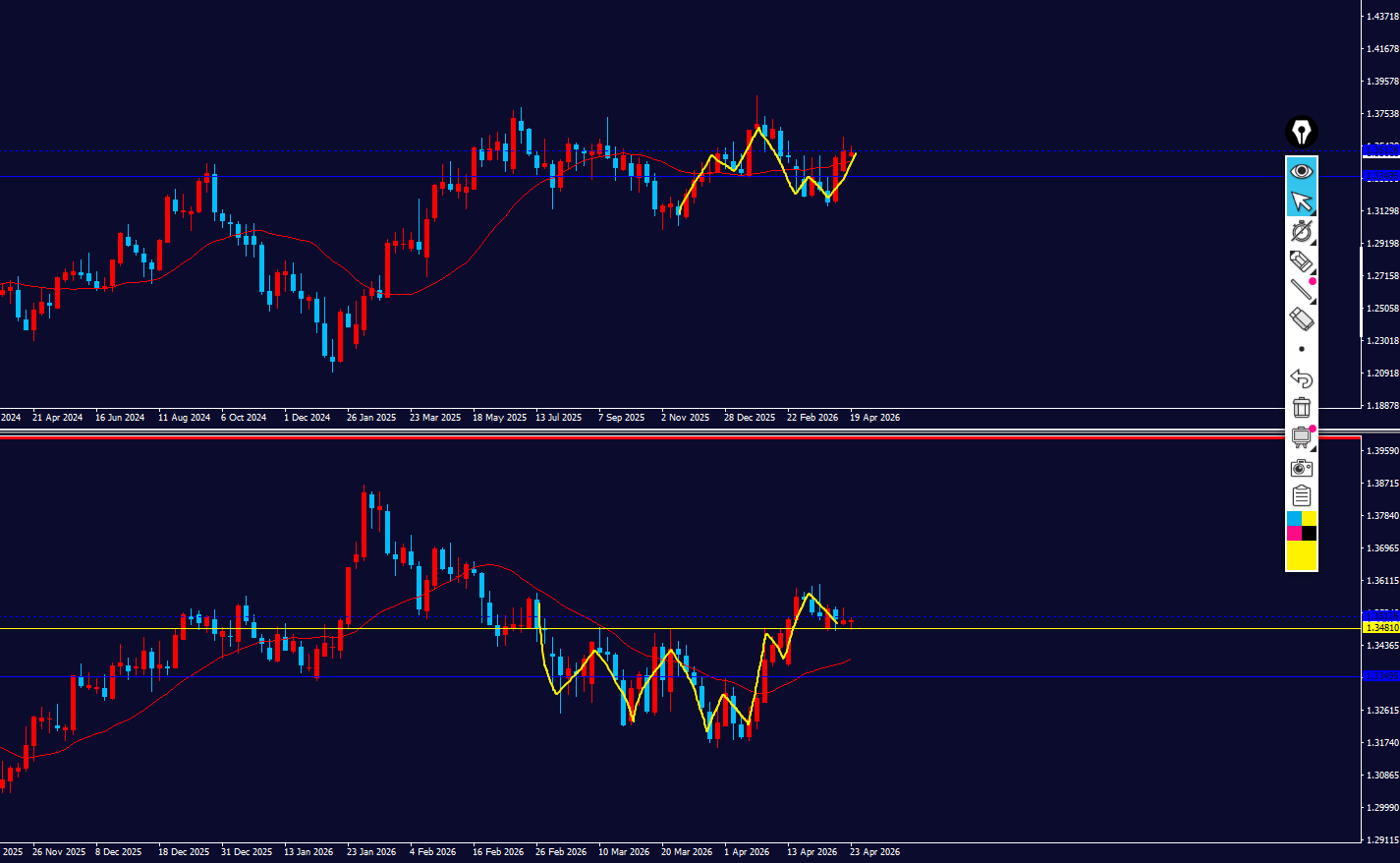Open the Epic Pen nib logo menu
This screenshot has width=1400, height=863.
click(1301, 132)
